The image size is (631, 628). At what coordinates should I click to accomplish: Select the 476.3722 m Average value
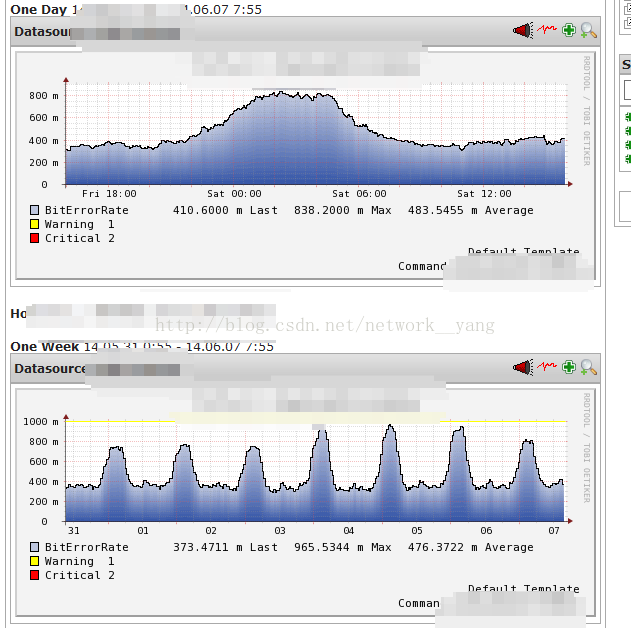(x=471, y=548)
